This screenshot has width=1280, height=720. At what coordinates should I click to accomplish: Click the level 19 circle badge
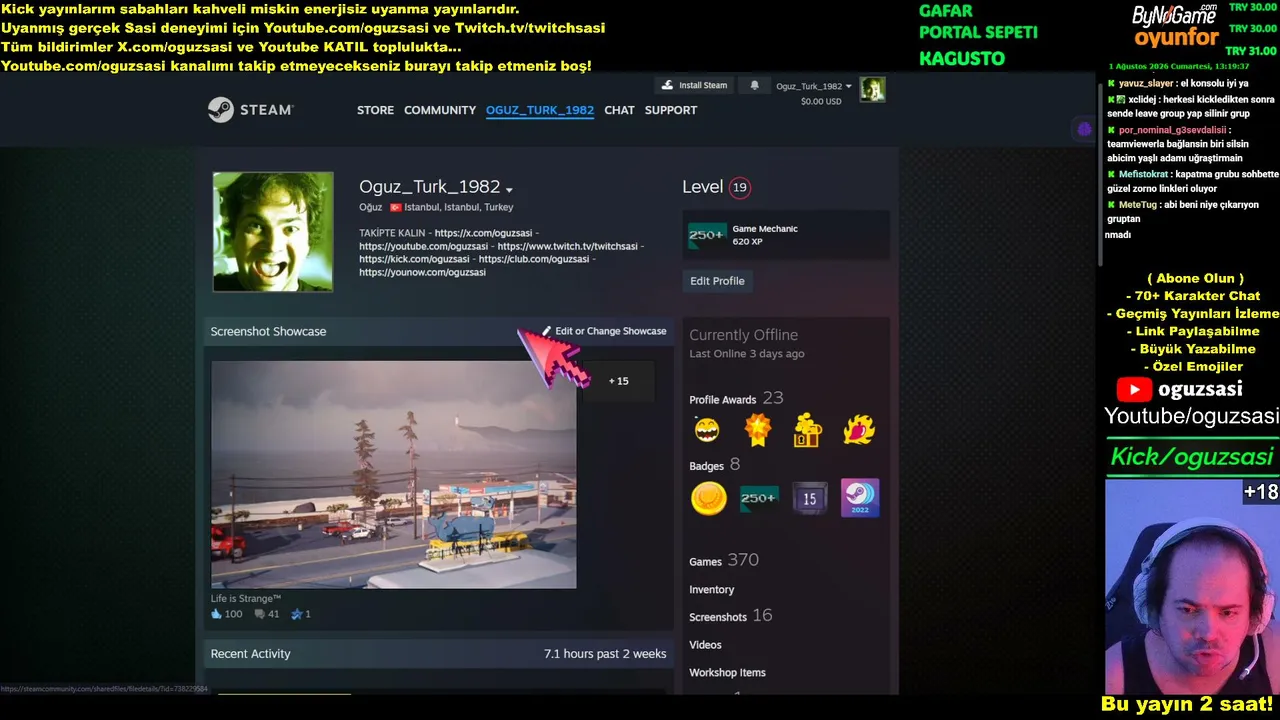pyautogui.click(x=740, y=187)
